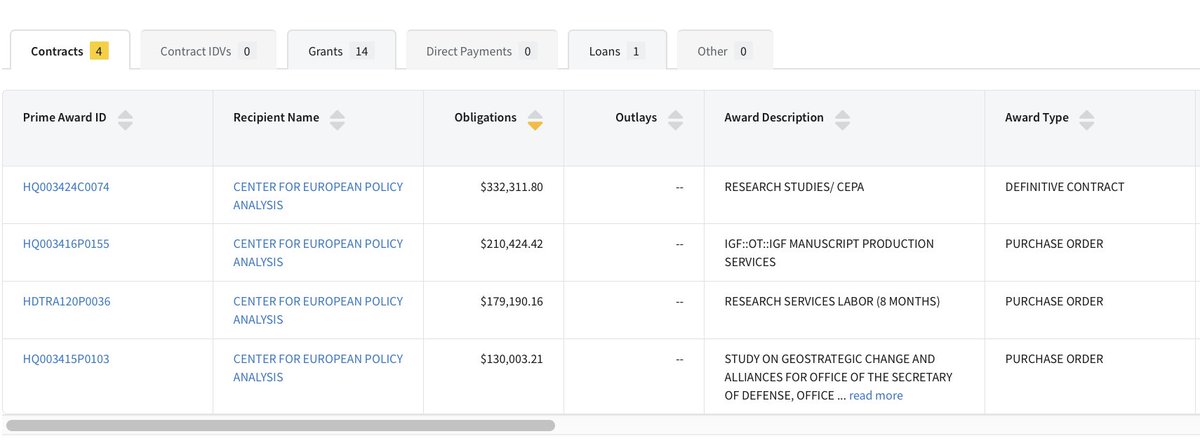
Task: Select the Direct Payments tab
Action: 480,51
